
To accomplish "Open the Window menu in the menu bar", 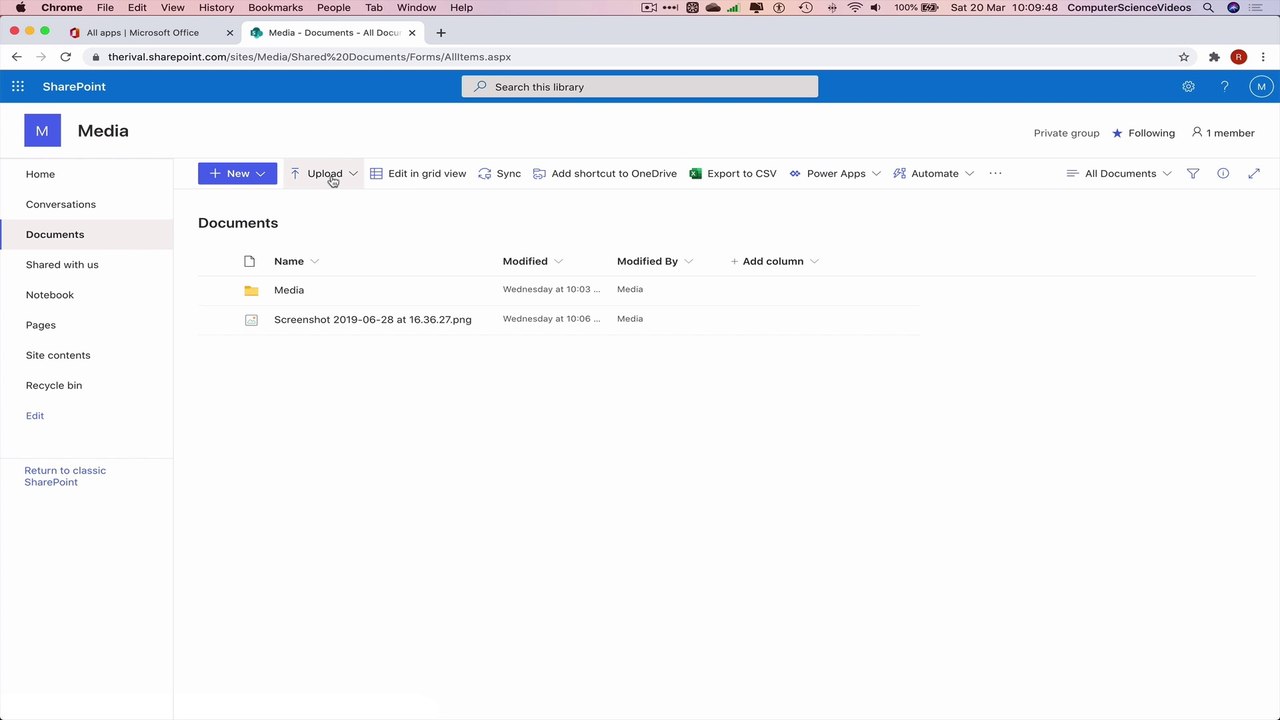I will [x=416, y=7].
